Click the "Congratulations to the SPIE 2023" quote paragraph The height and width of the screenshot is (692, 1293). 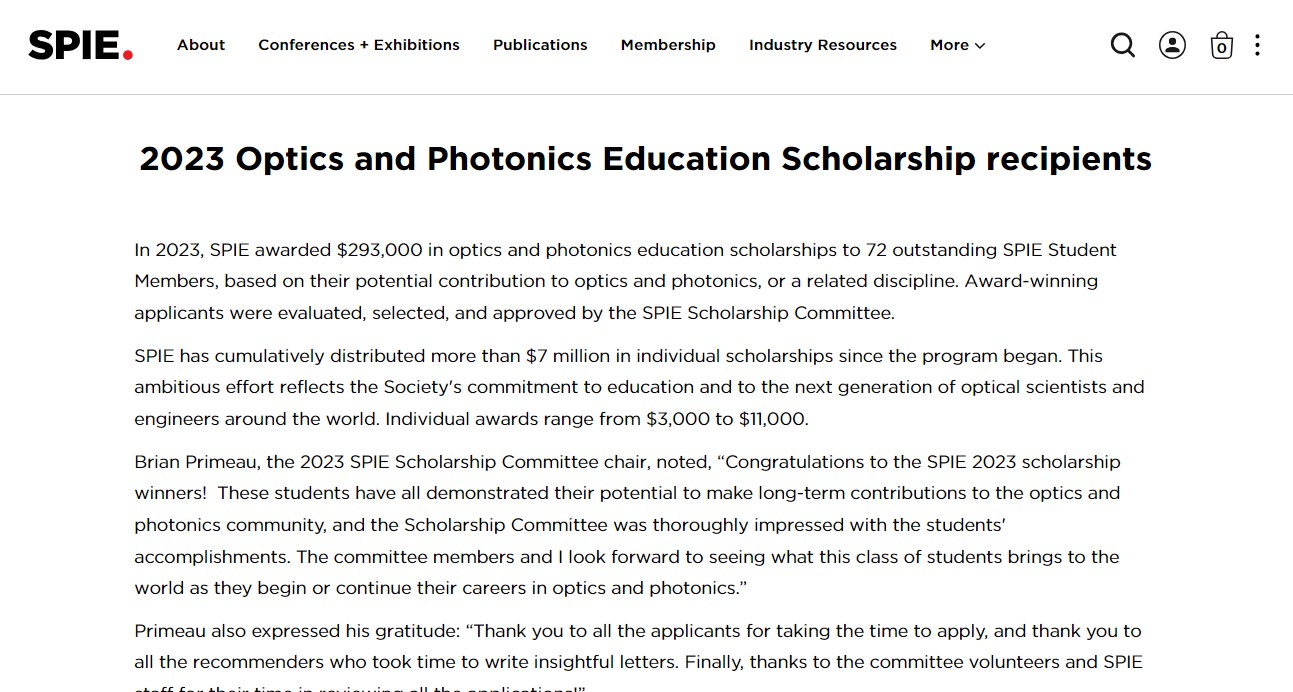[627, 525]
